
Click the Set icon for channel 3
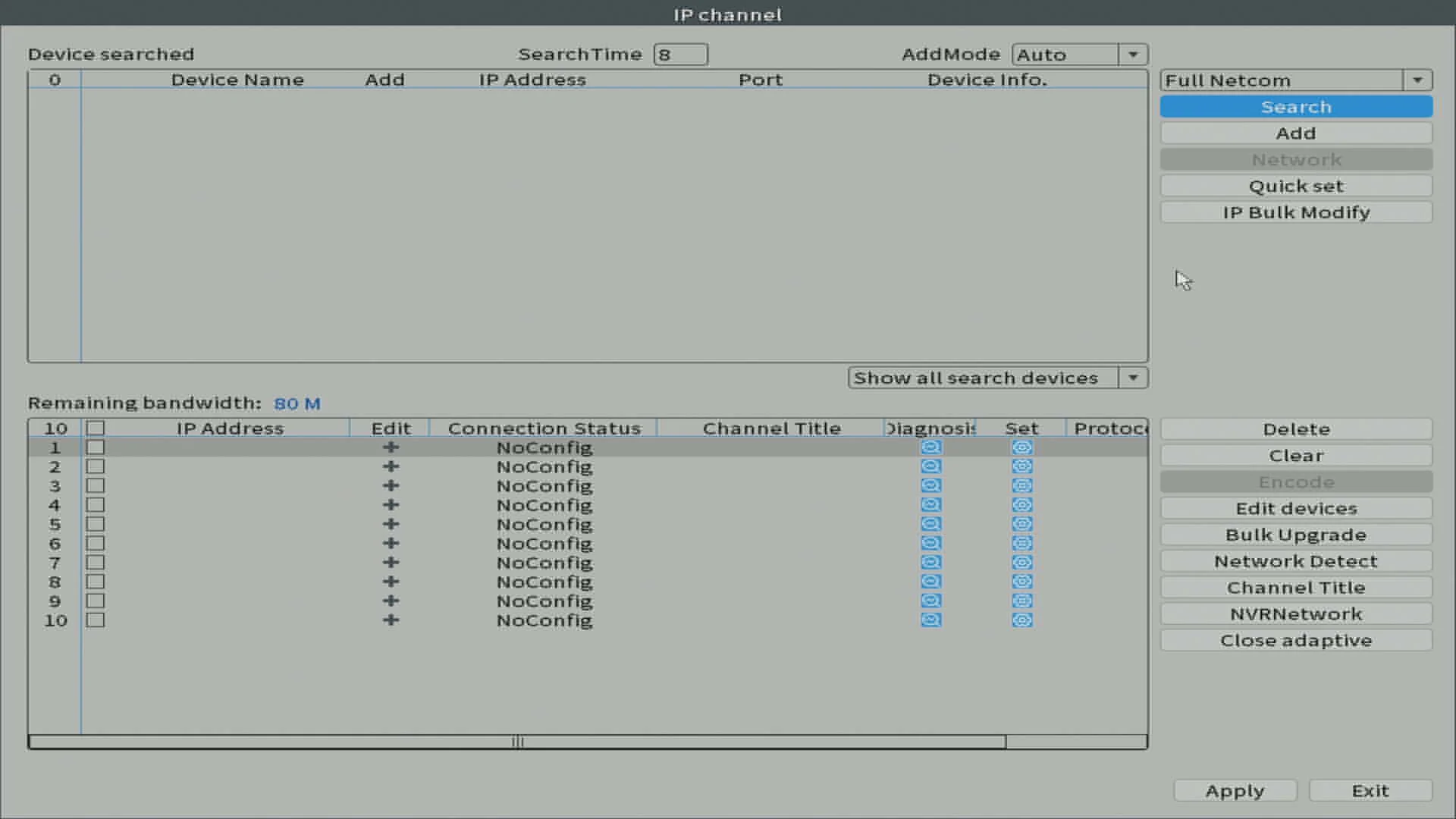(1022, 486)
